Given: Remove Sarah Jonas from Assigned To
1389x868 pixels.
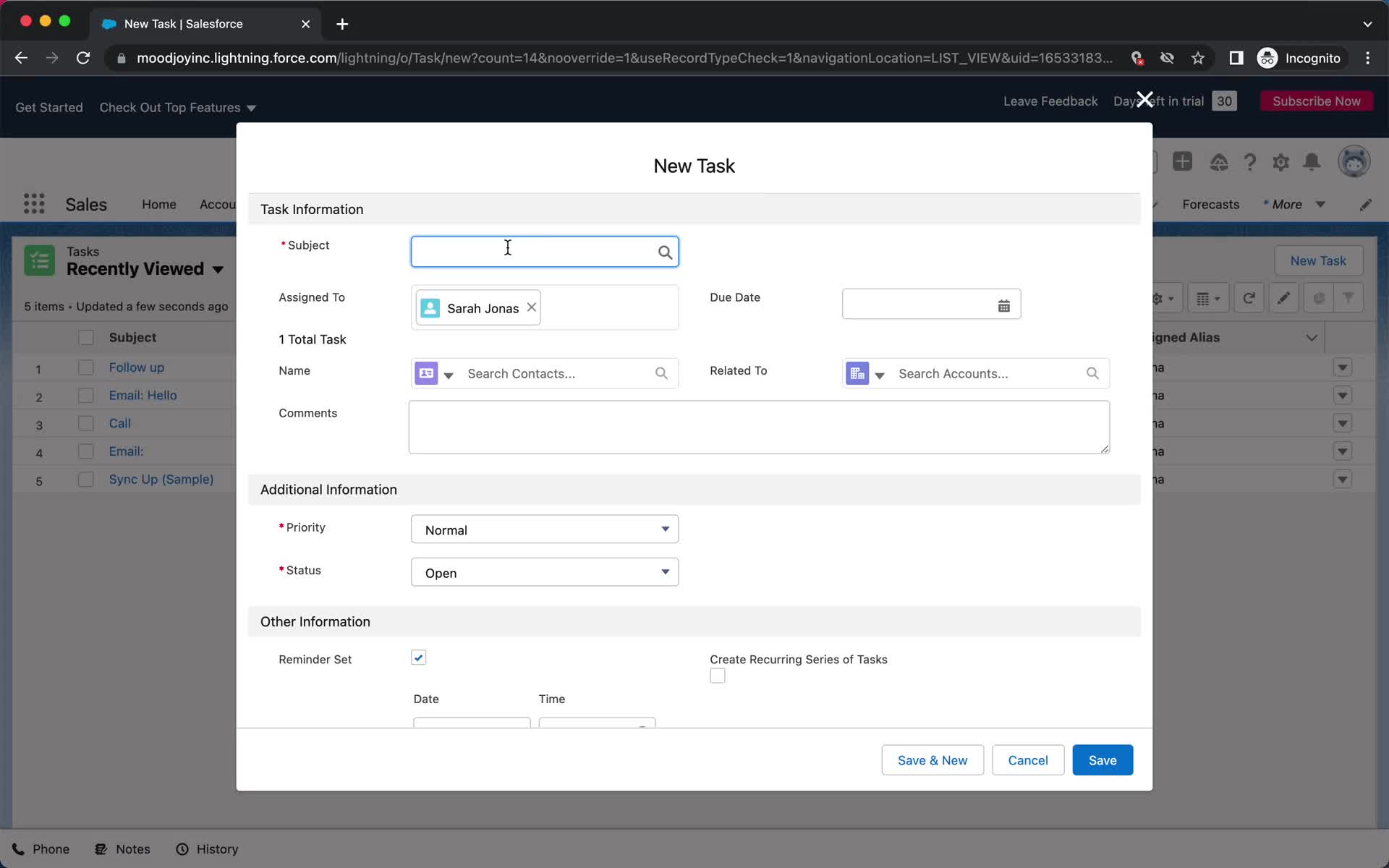Looking at the screenshot, I should coord(532,307).
